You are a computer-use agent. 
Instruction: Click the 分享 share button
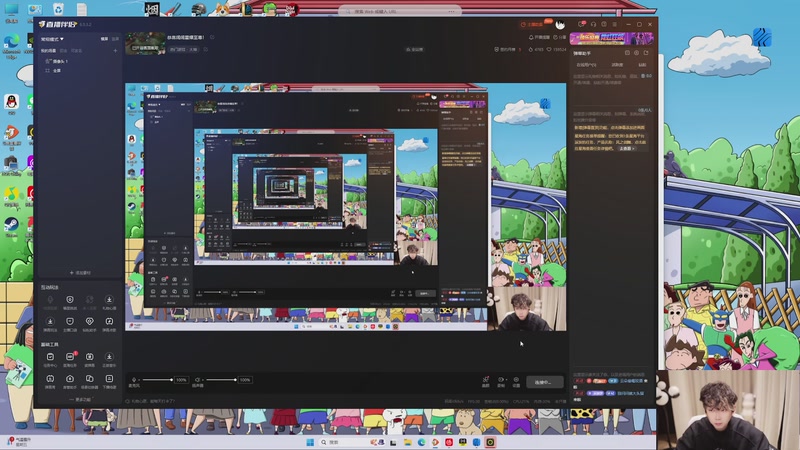pos(560,37)
